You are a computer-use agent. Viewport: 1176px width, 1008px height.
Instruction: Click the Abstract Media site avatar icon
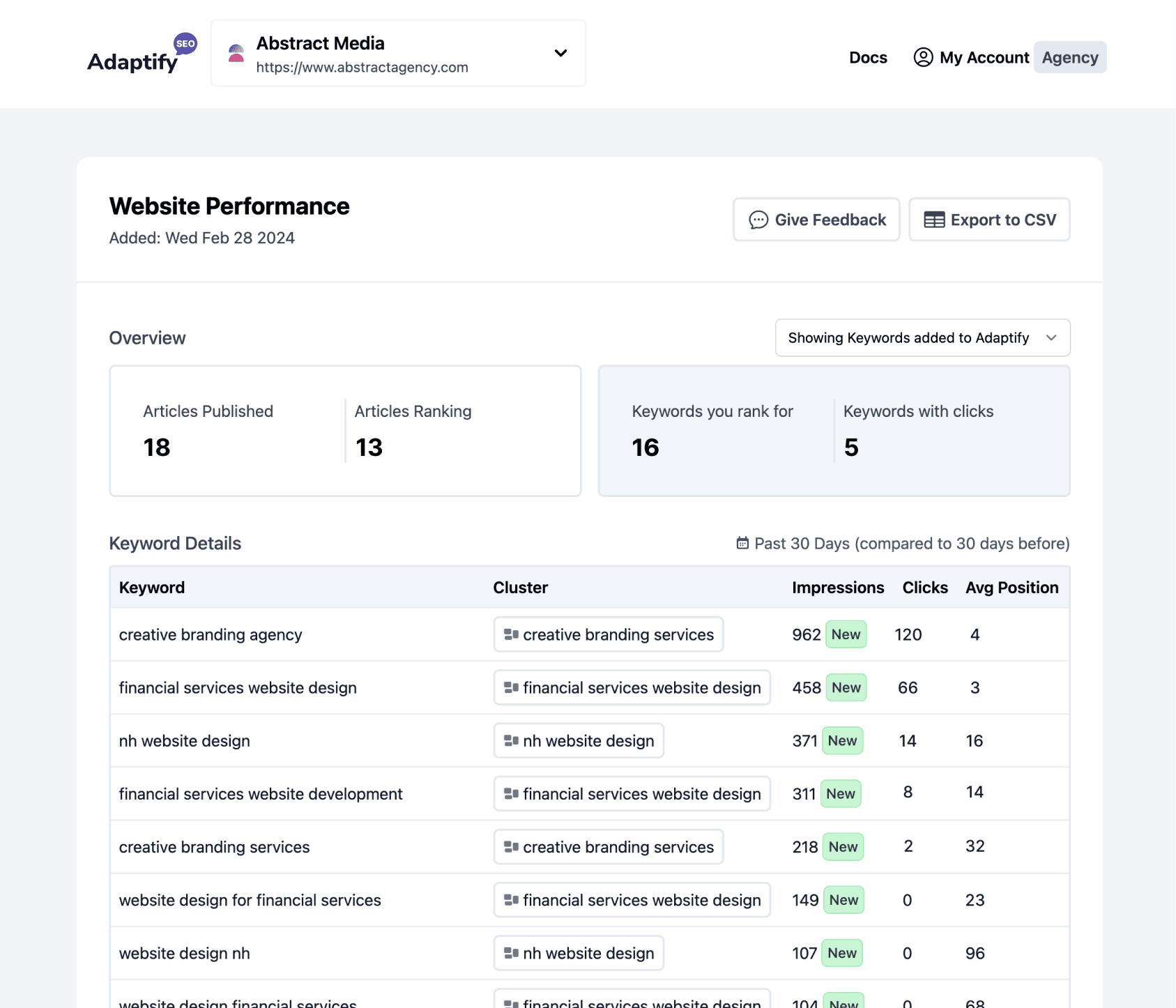[236, 52]
